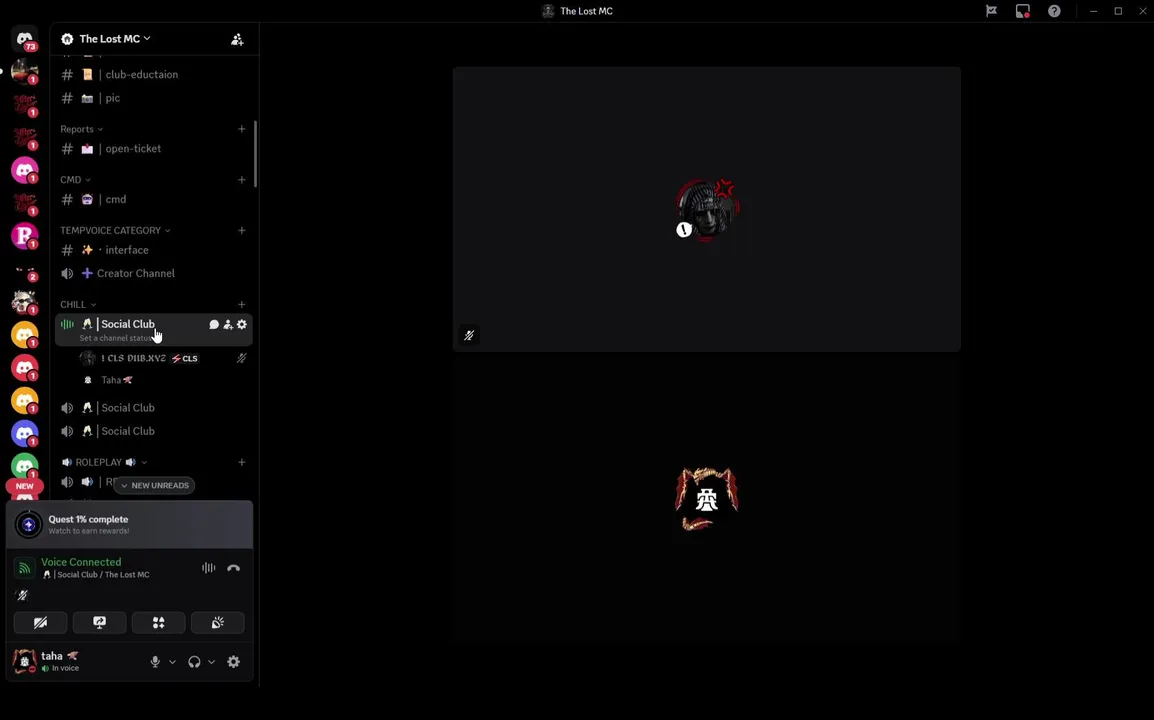
Task: Open Discord home direct messages icon
Action: click(x=24, y=38)
